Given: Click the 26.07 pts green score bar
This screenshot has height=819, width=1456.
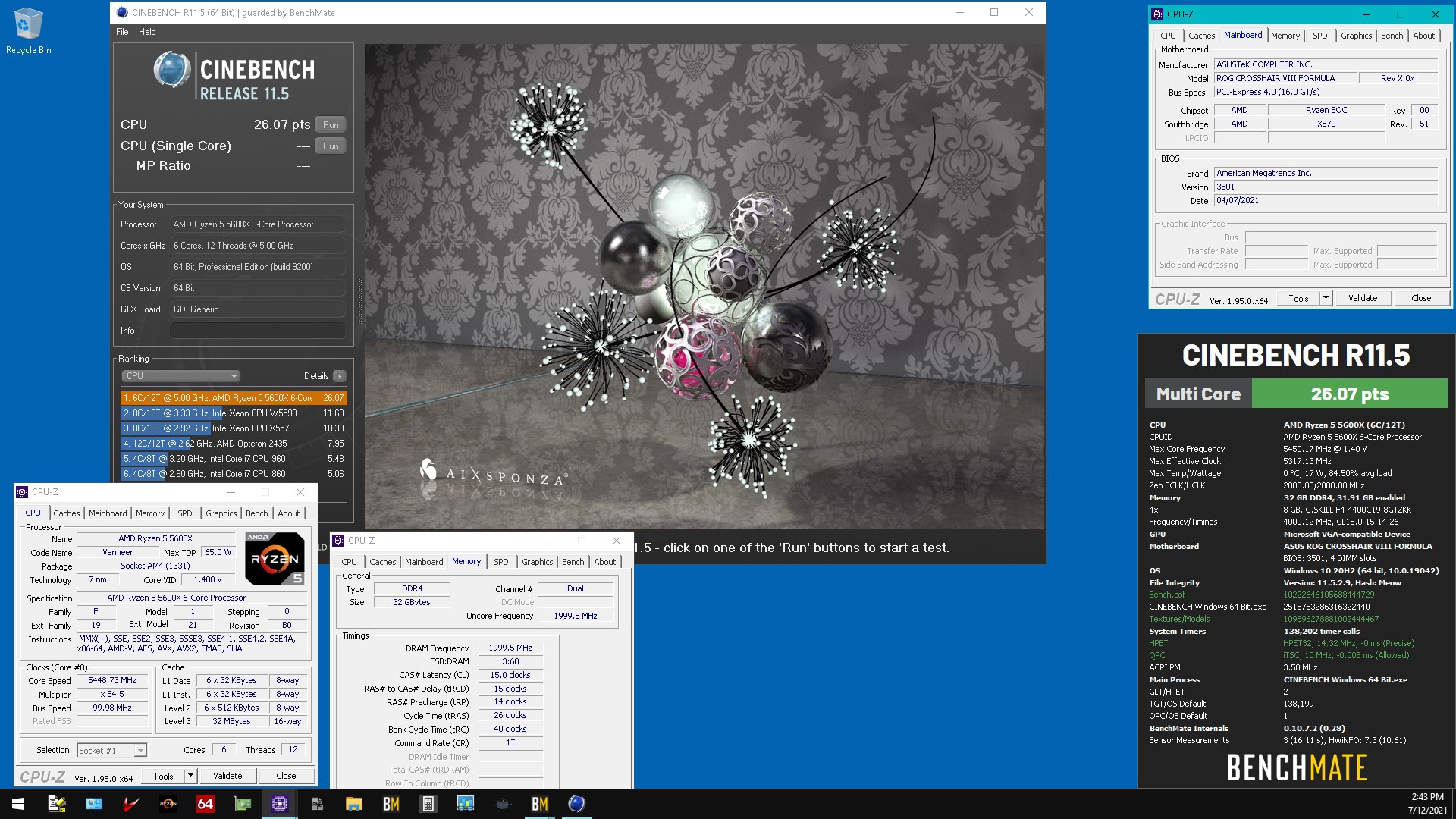Looking at the screenshot, I should (1350, 394).
